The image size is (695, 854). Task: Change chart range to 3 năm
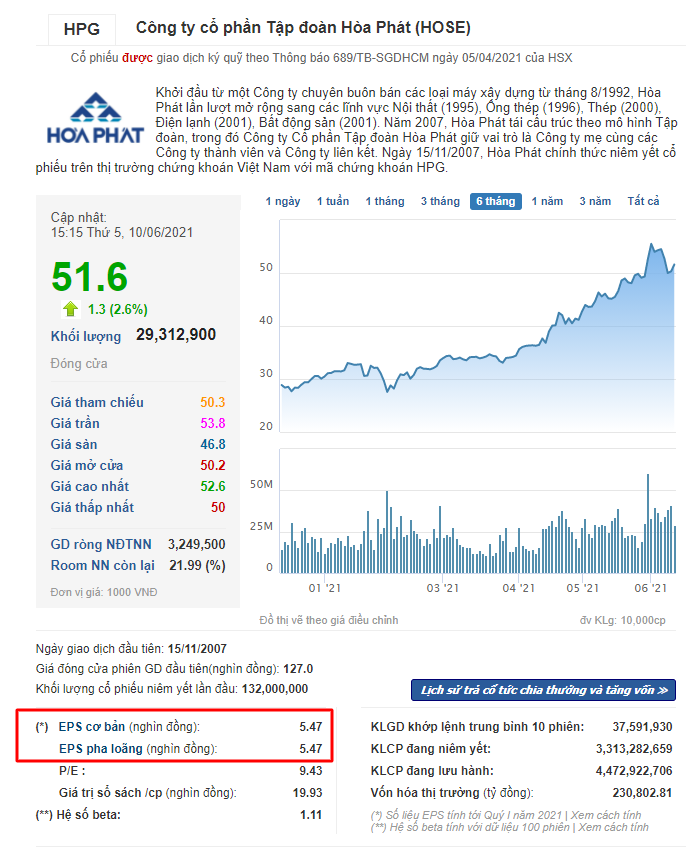pyautogui.click(x=595, y=201)
